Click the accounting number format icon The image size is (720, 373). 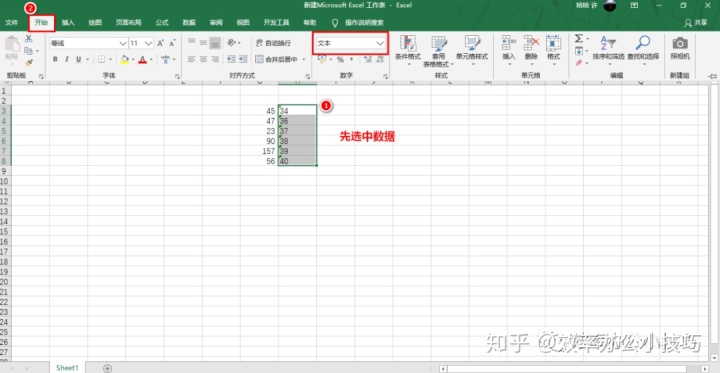(322, 59)
